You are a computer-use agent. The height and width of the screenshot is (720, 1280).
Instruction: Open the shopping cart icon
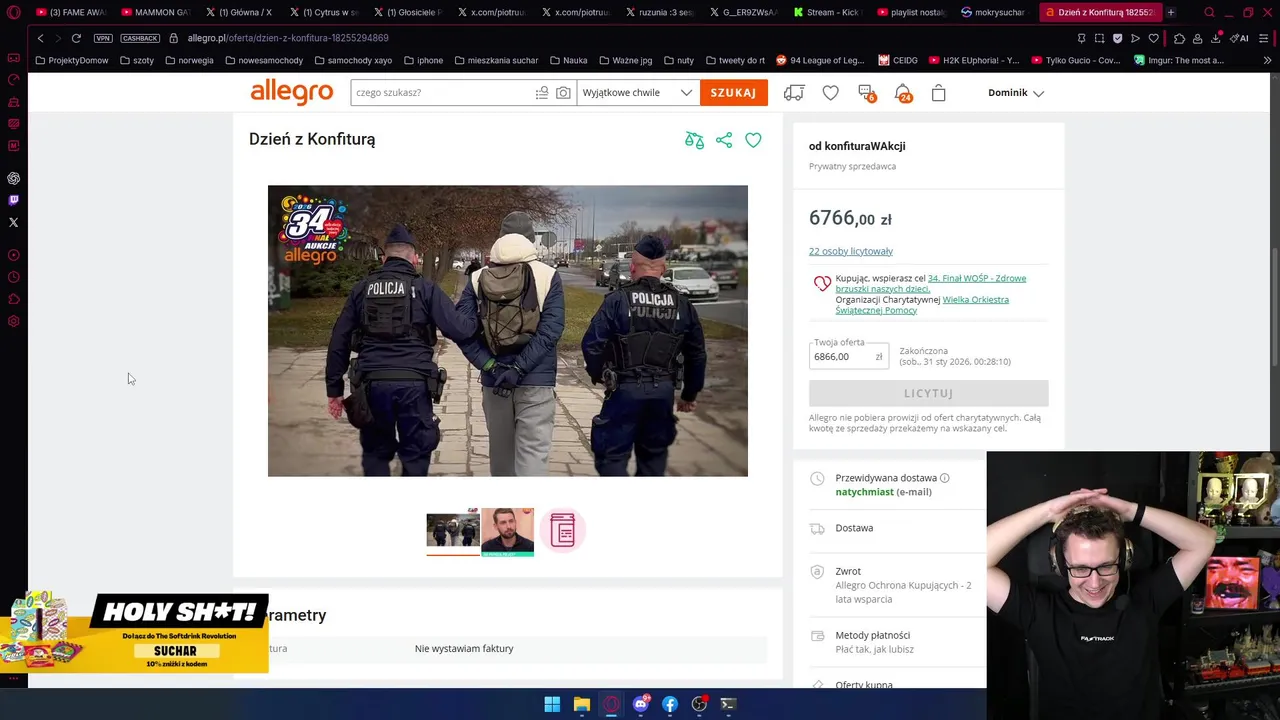coord(938,92)
